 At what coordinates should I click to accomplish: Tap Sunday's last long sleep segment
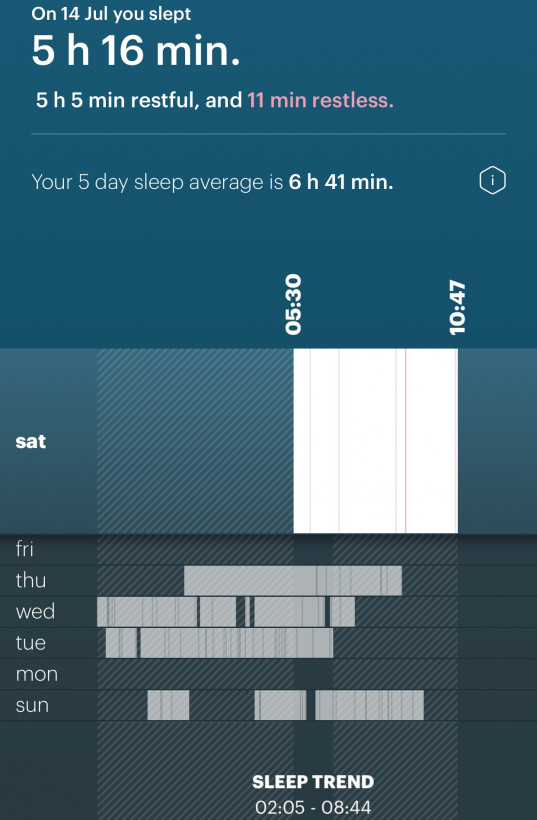pyautogui.click(x=369, y=705)
